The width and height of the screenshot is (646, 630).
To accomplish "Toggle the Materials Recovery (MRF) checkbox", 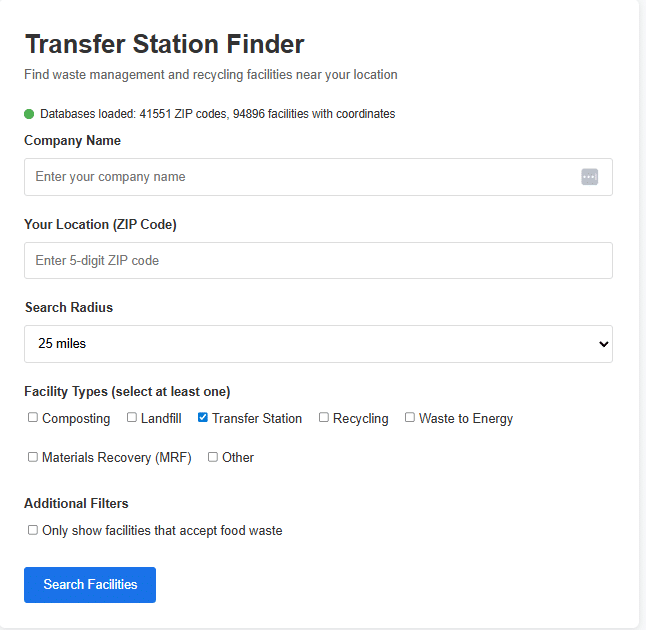I will click(33, 457).
